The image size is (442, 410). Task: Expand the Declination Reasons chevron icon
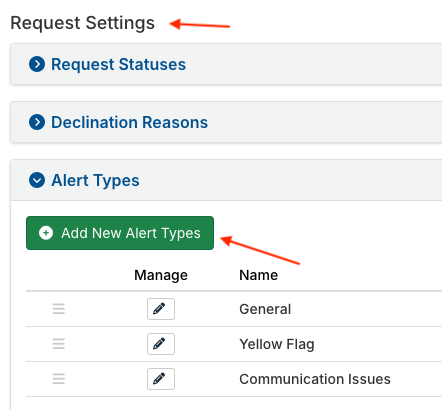coord(37,122)
